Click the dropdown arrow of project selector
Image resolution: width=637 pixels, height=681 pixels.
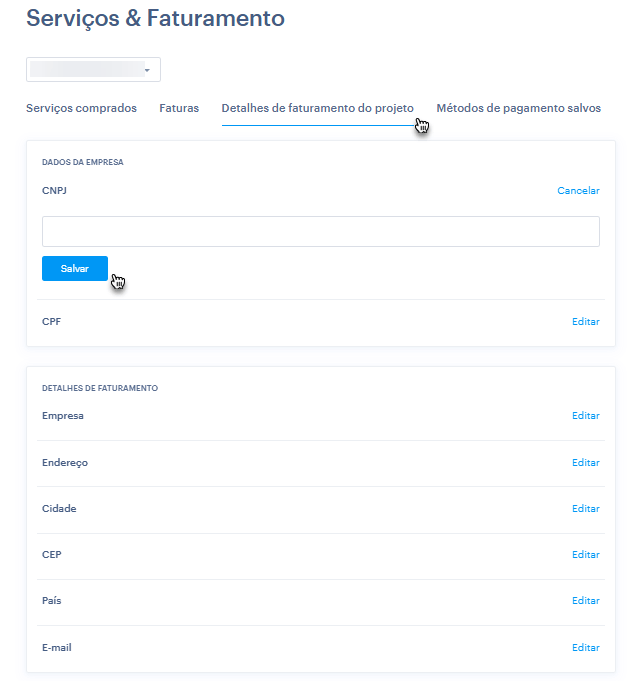(x=147, y=70)
